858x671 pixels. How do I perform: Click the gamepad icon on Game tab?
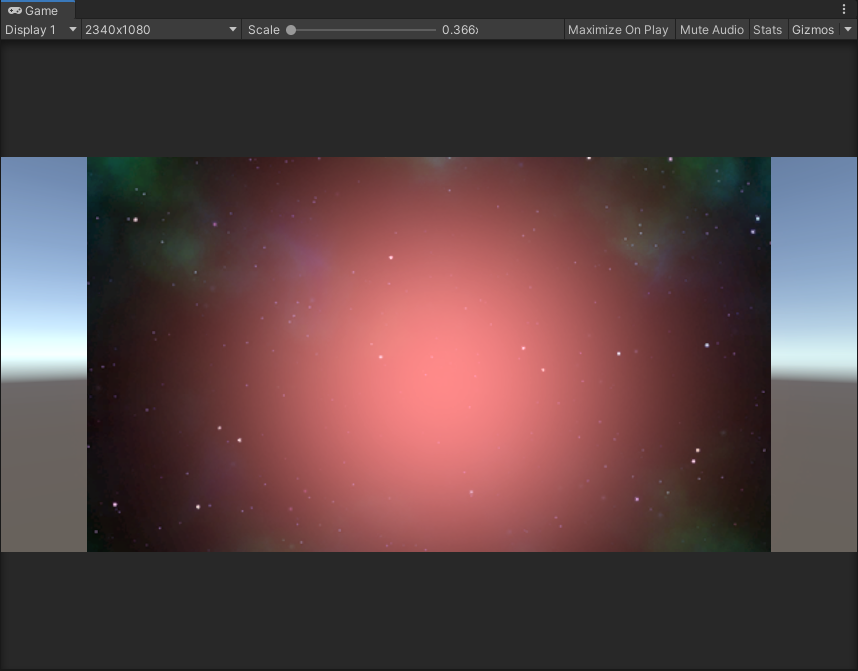pyautogui.click(x=15, y=11)
